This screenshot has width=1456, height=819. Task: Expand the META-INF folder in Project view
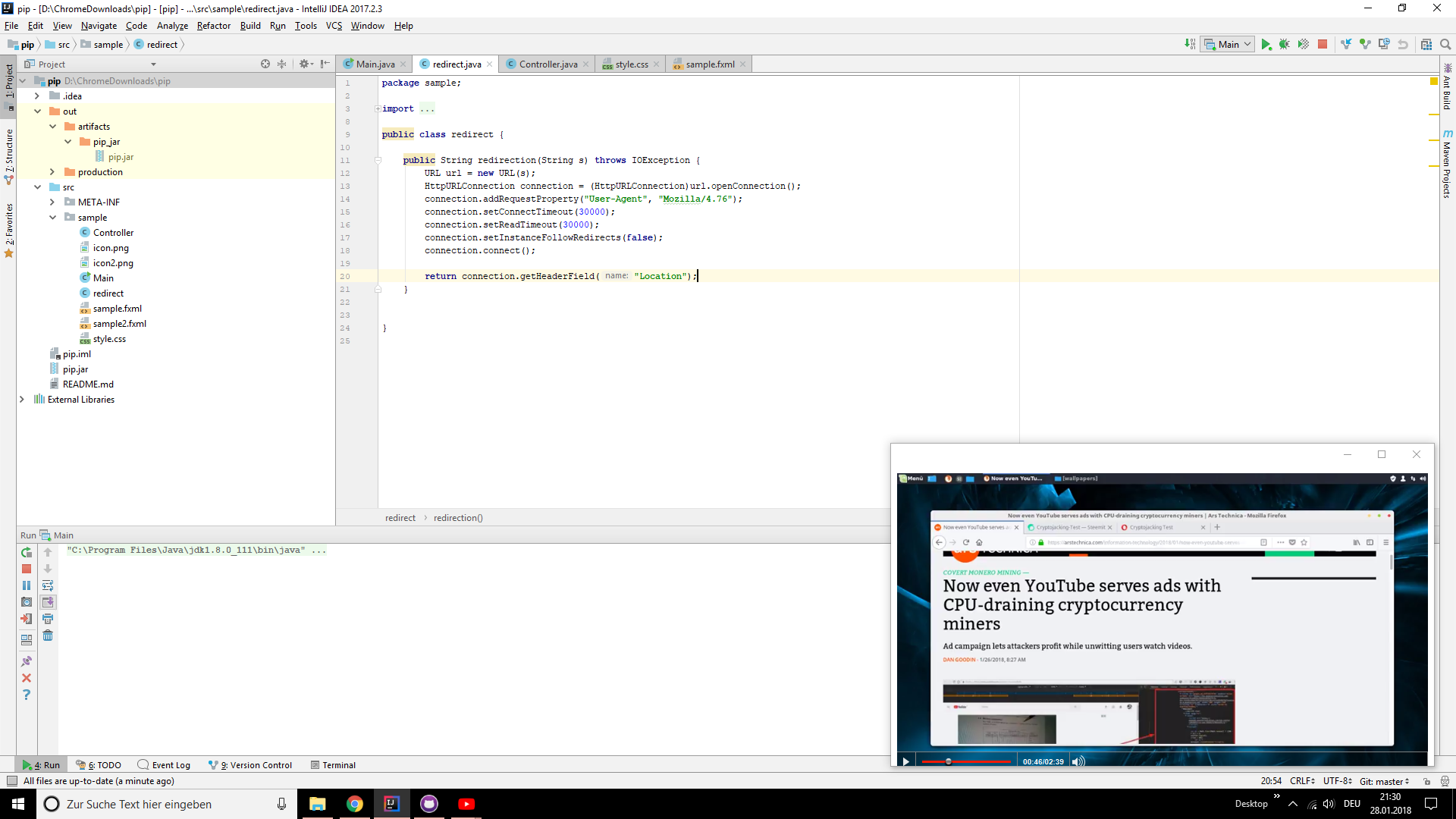tap(52, 202)
